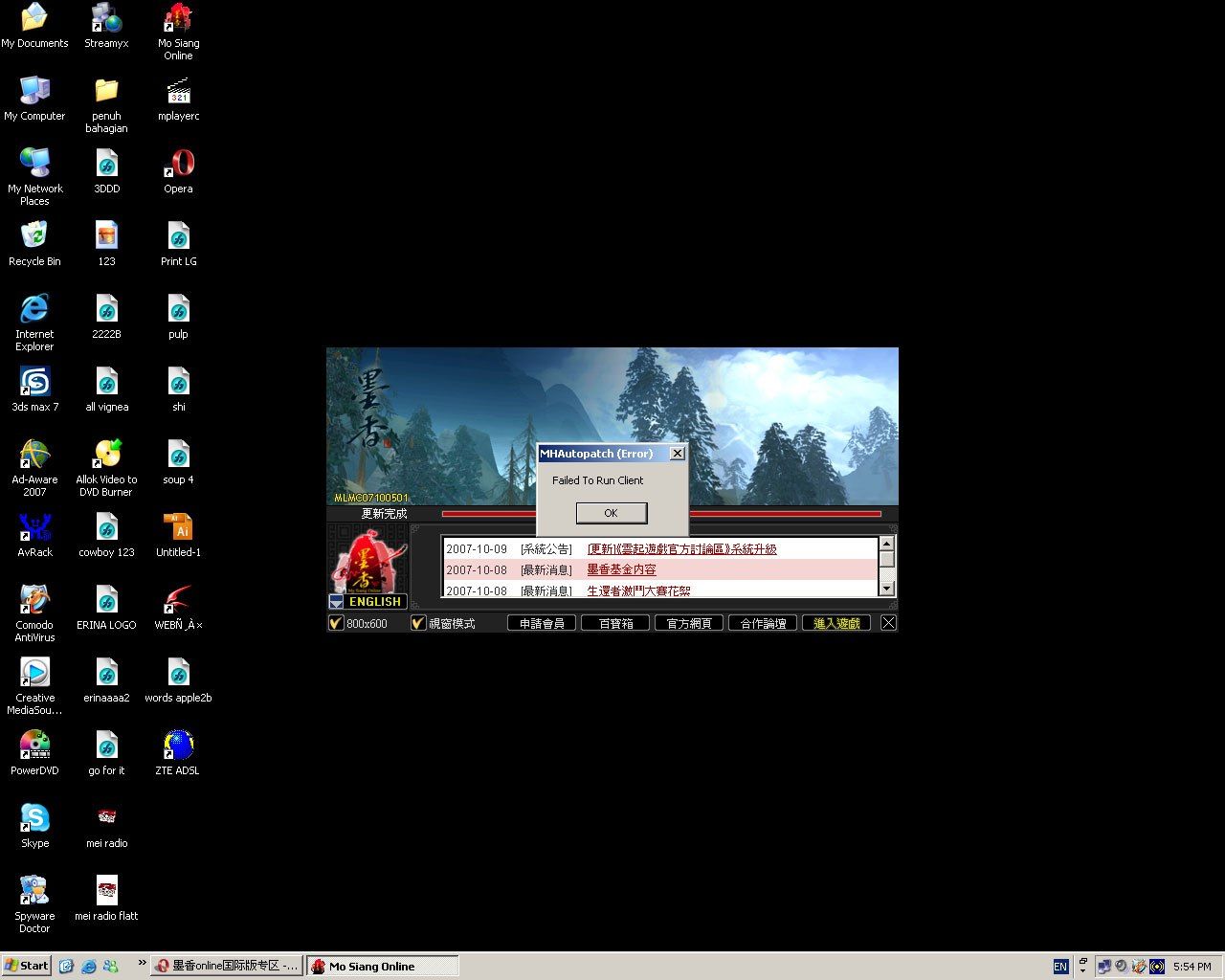
Task: Select the Opera desktop icon
Action: pyautogui.click(x=178, y=172)
